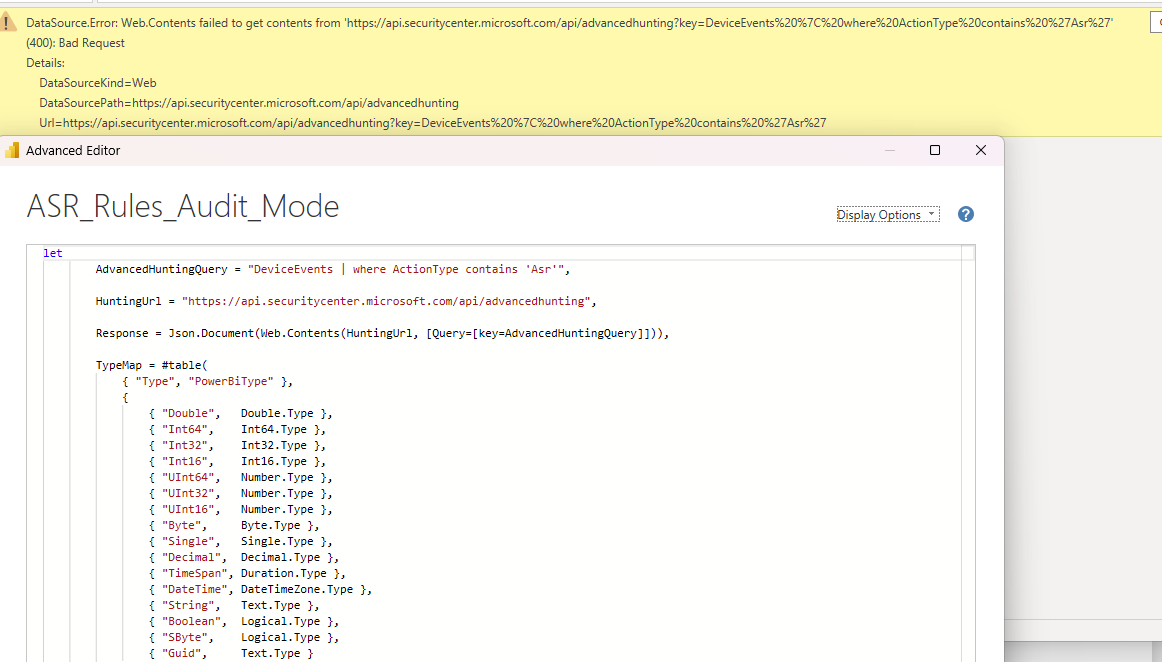
Task: Click the "Int16" type mapping row
Action: [237, 461]
